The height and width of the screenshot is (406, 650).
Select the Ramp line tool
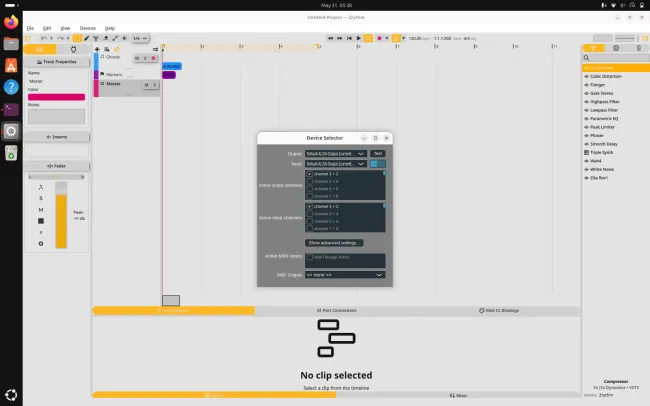[x=115, y=38]
